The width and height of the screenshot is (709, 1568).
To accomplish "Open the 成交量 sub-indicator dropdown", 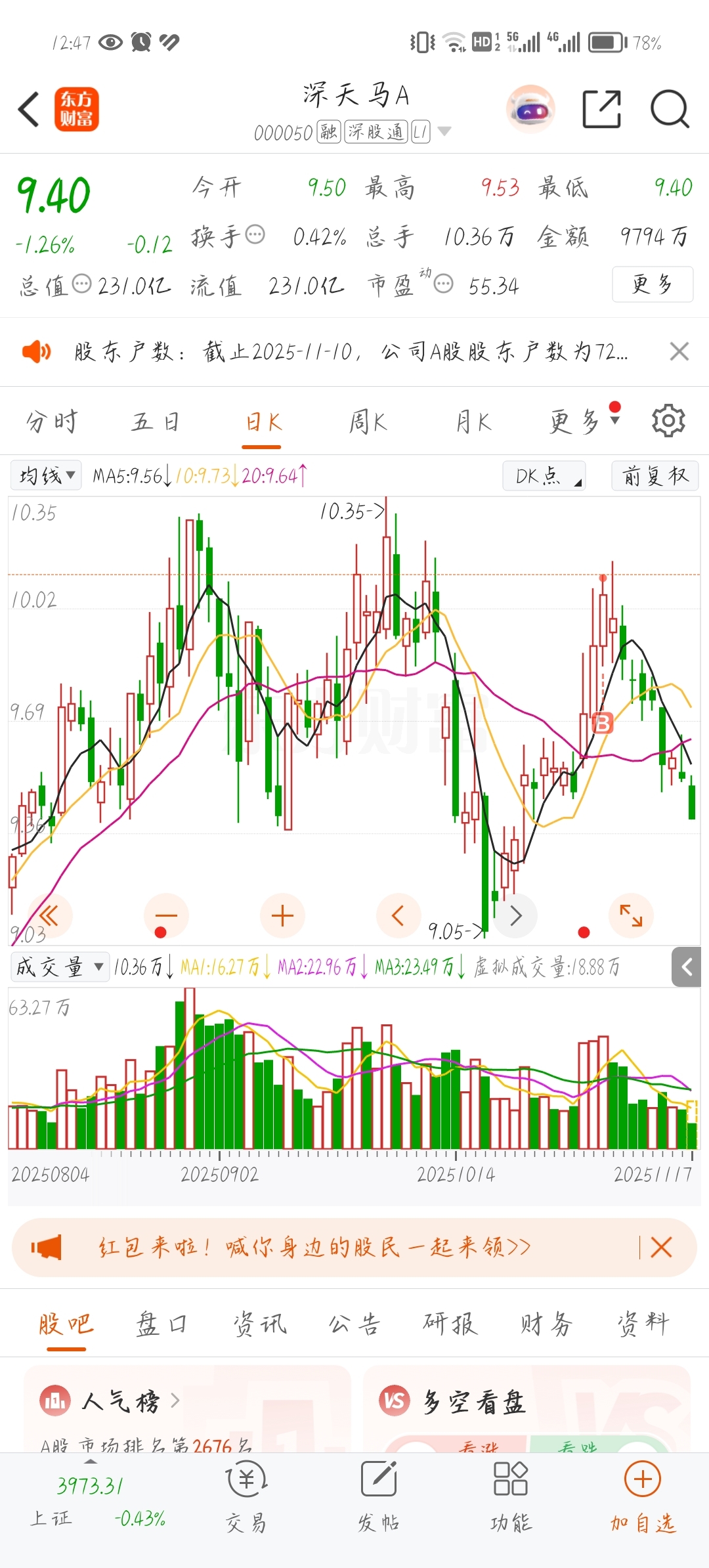I will coord(60,967).
